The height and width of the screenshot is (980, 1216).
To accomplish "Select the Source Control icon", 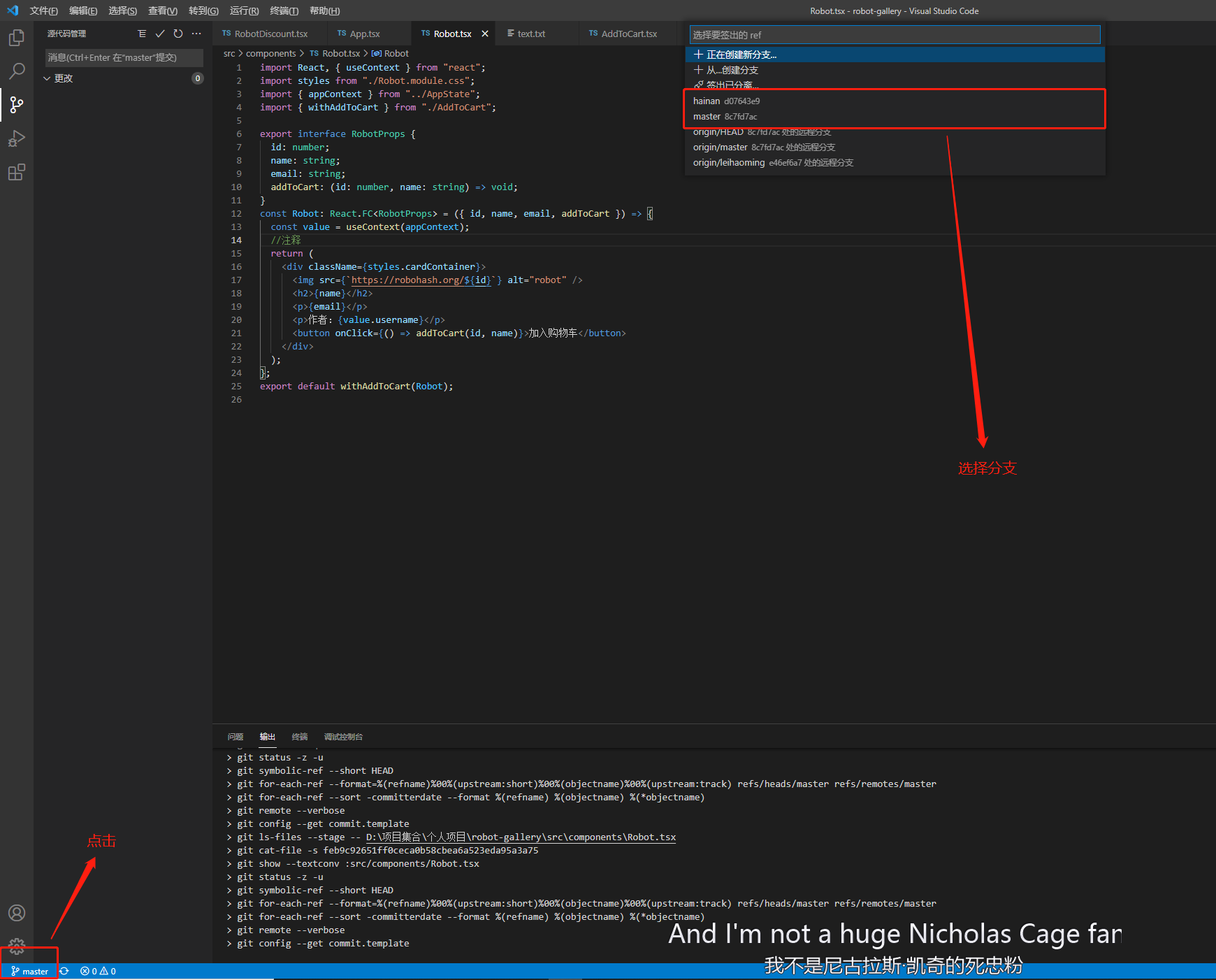I will coord(17,105).
